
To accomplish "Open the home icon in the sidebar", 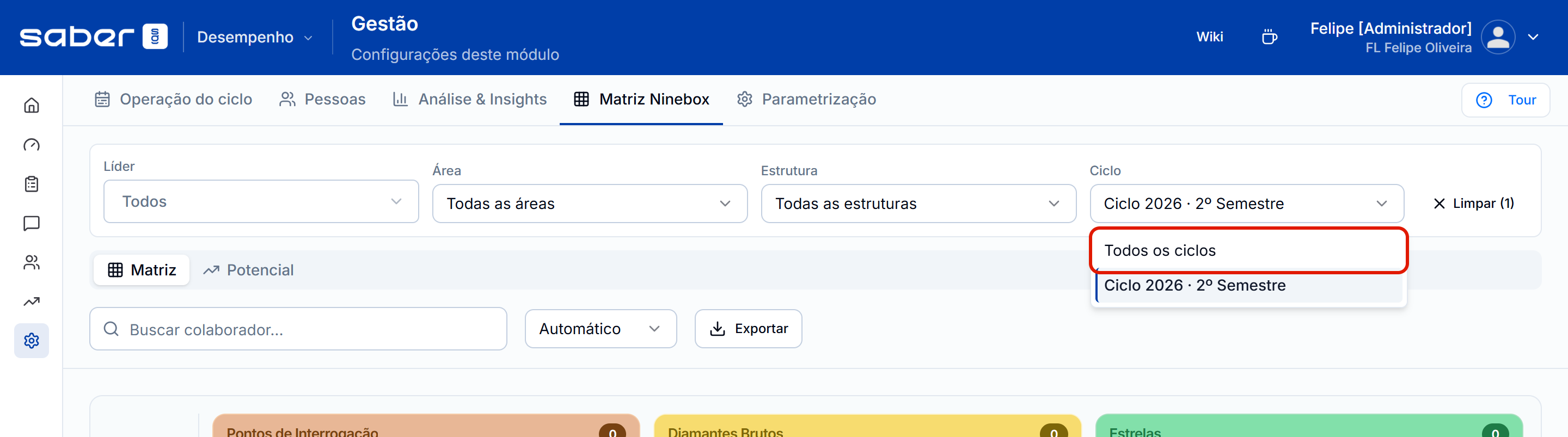I will click(32, 105).
